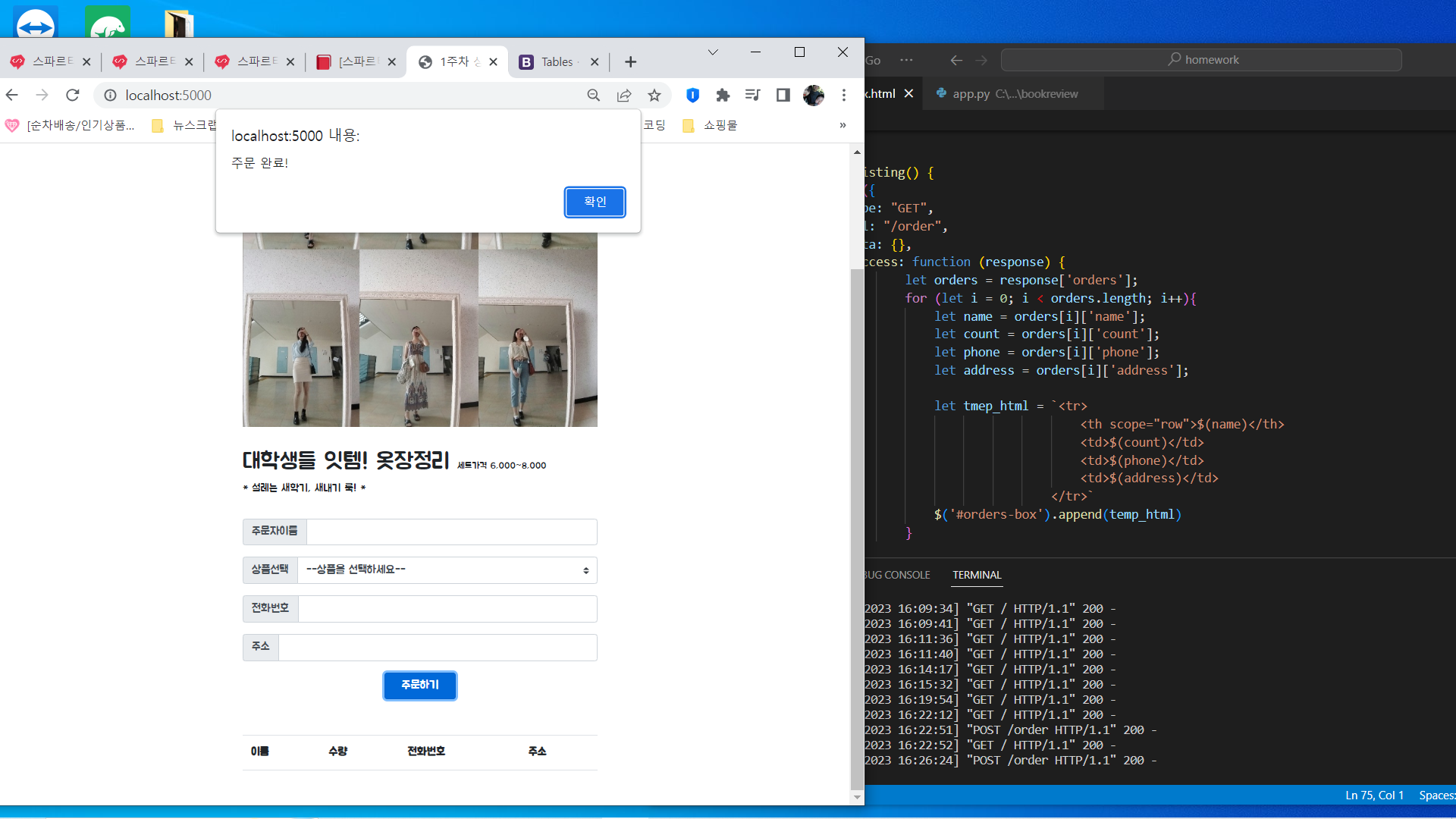Screen dimensions: 1456x819
Task: Open the TeamViewer desktop icon
Action: (x=35, y=23)
